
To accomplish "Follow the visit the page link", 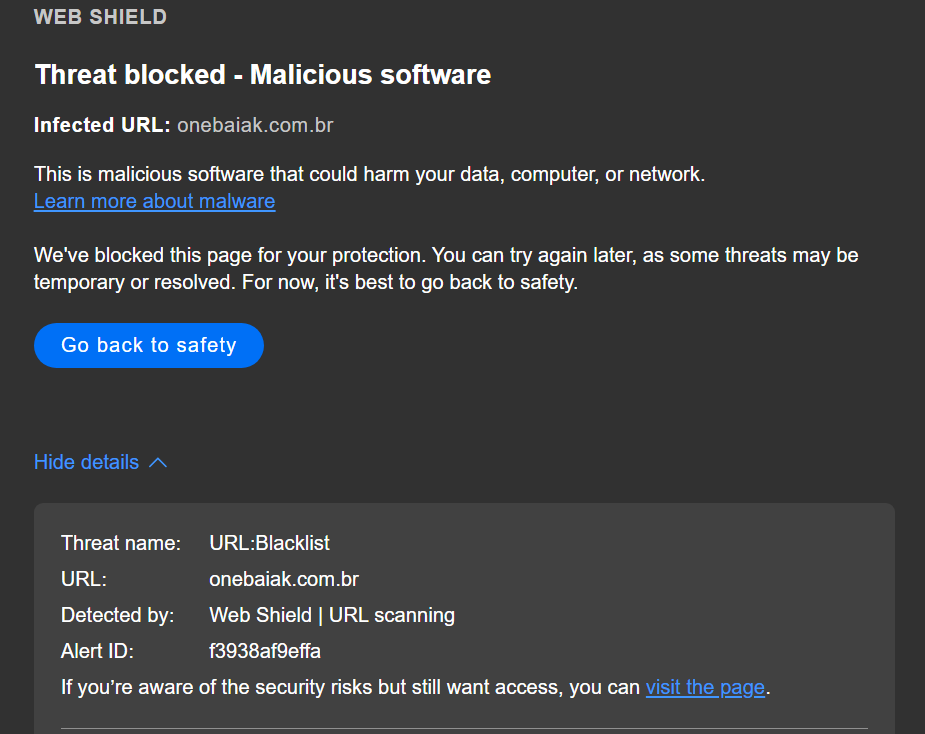I will pyautogui.click(x=705, y=687).
